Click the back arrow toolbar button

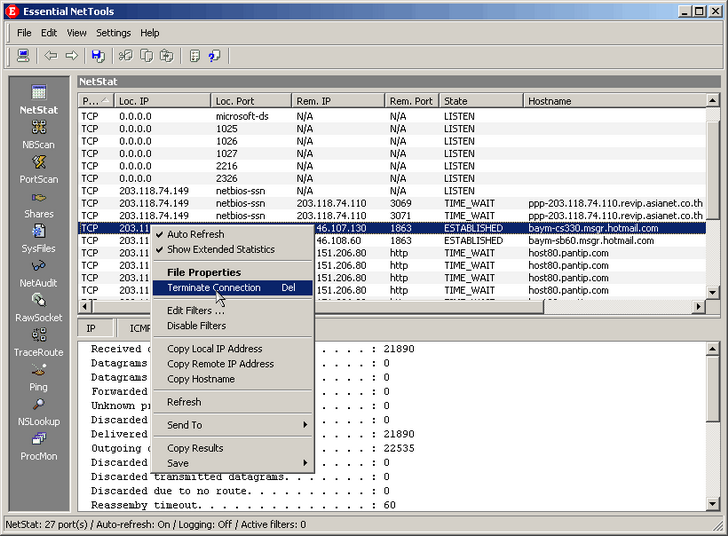pos(51,56)
